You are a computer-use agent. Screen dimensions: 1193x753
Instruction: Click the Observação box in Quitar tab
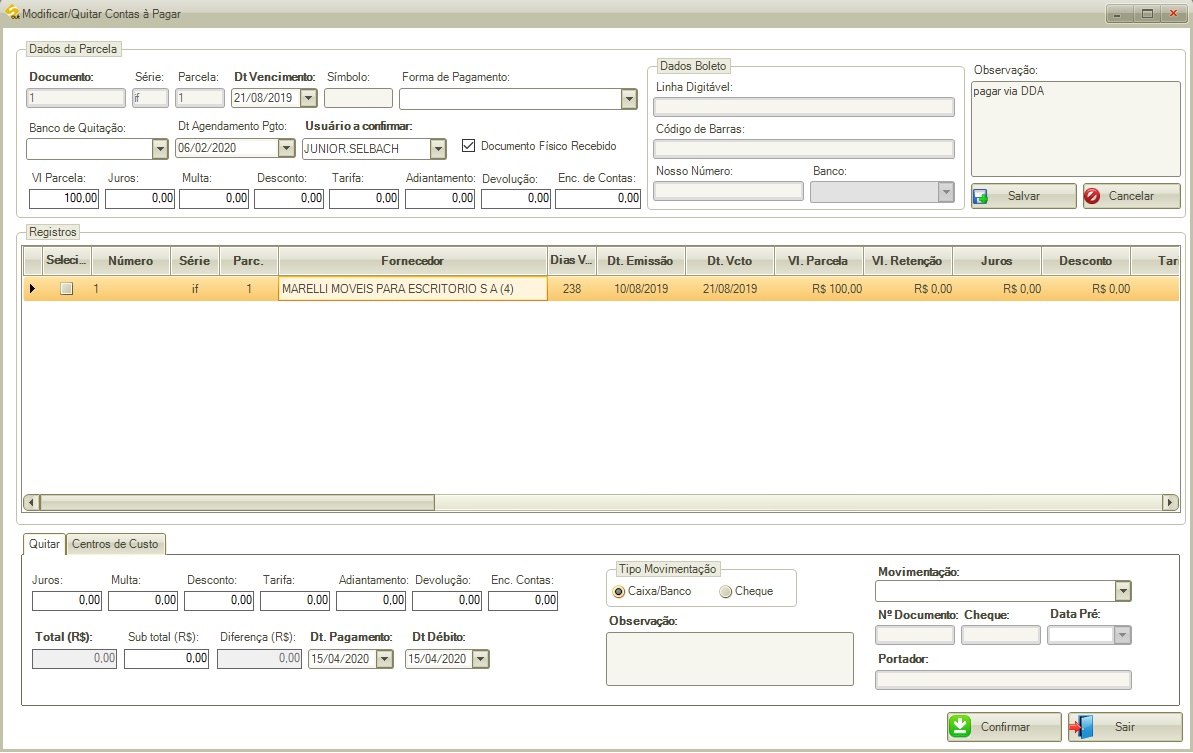[x=730, y=659]
